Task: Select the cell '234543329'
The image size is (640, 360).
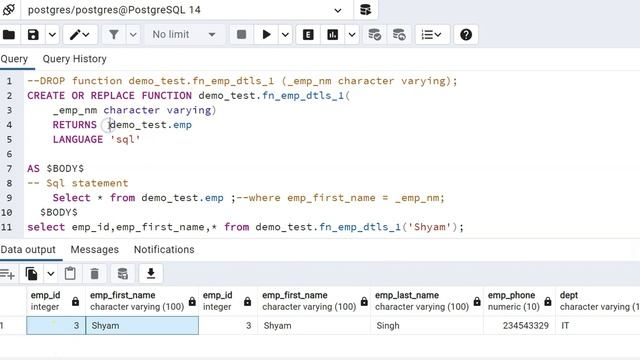Action: [519, 326]
